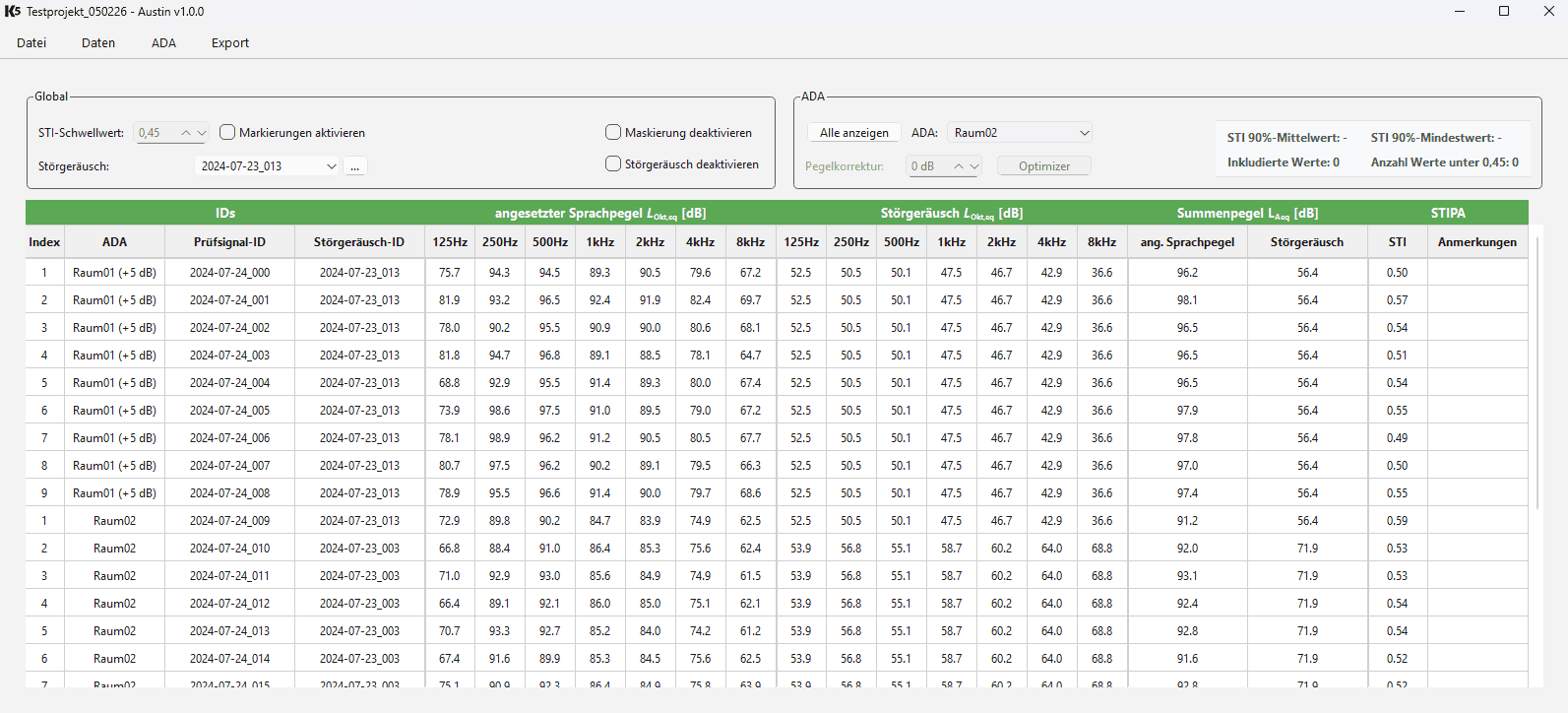This screenshot has height=713, width=1568.
Task: Maximize the Austin application window
Action: 1503,12
